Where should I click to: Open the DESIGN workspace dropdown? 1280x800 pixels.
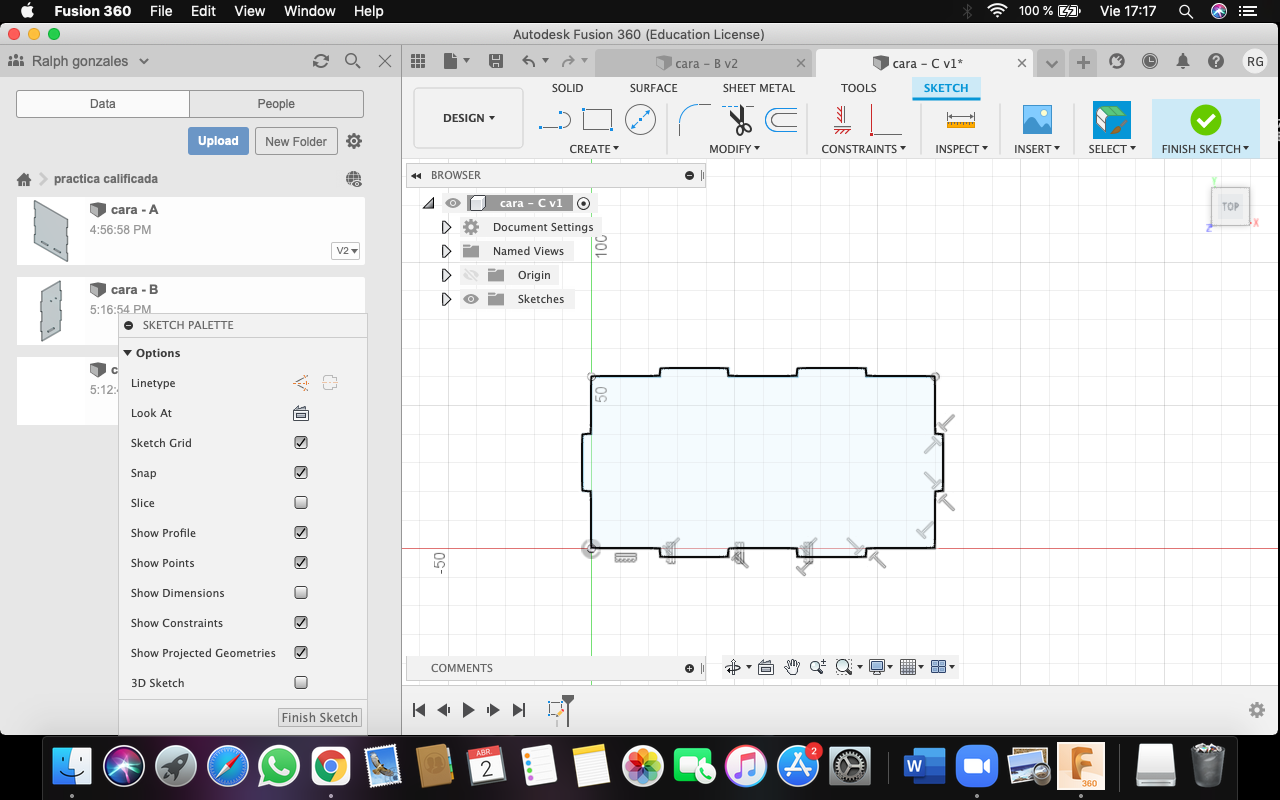pyautogui.click(x=468, y=118)
